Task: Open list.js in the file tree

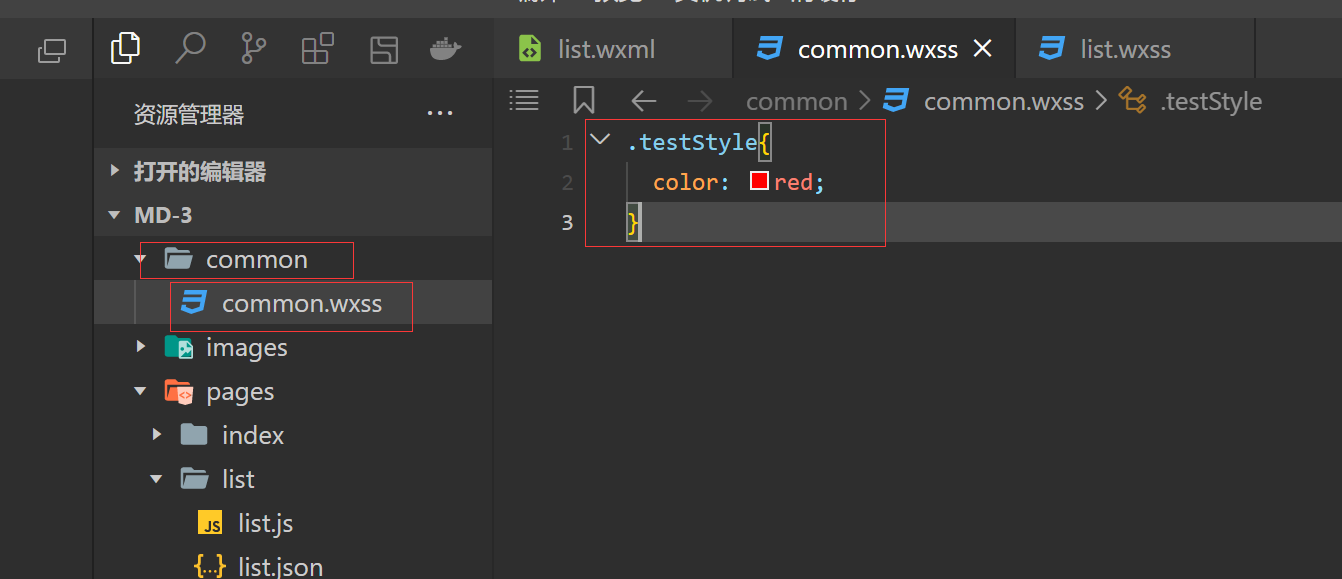Action: click(x=265, y=523)
